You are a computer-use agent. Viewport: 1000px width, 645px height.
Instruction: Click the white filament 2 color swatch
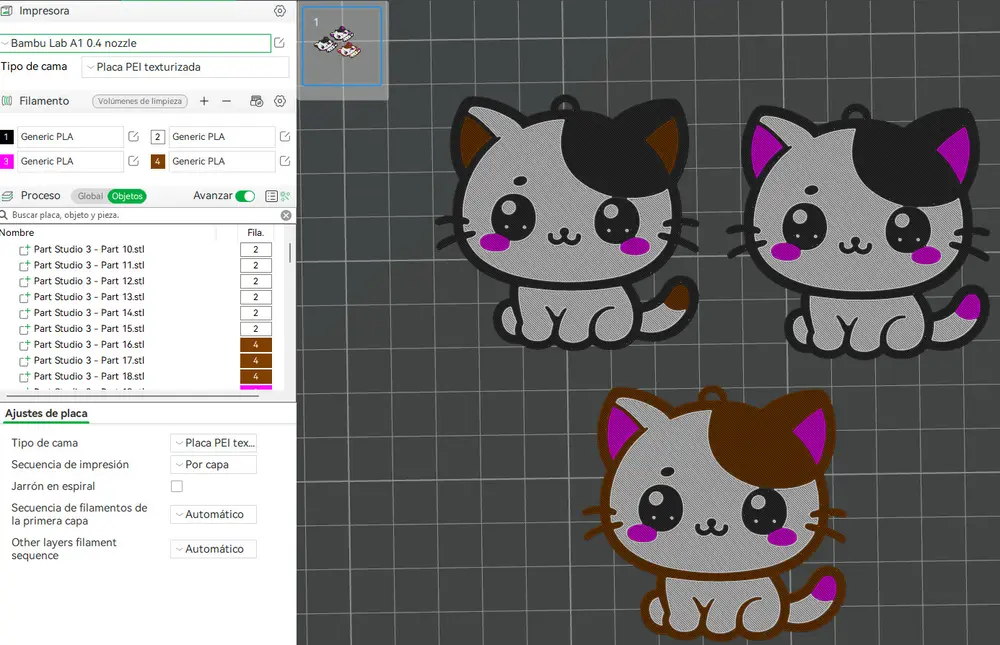tap(158, 137)
